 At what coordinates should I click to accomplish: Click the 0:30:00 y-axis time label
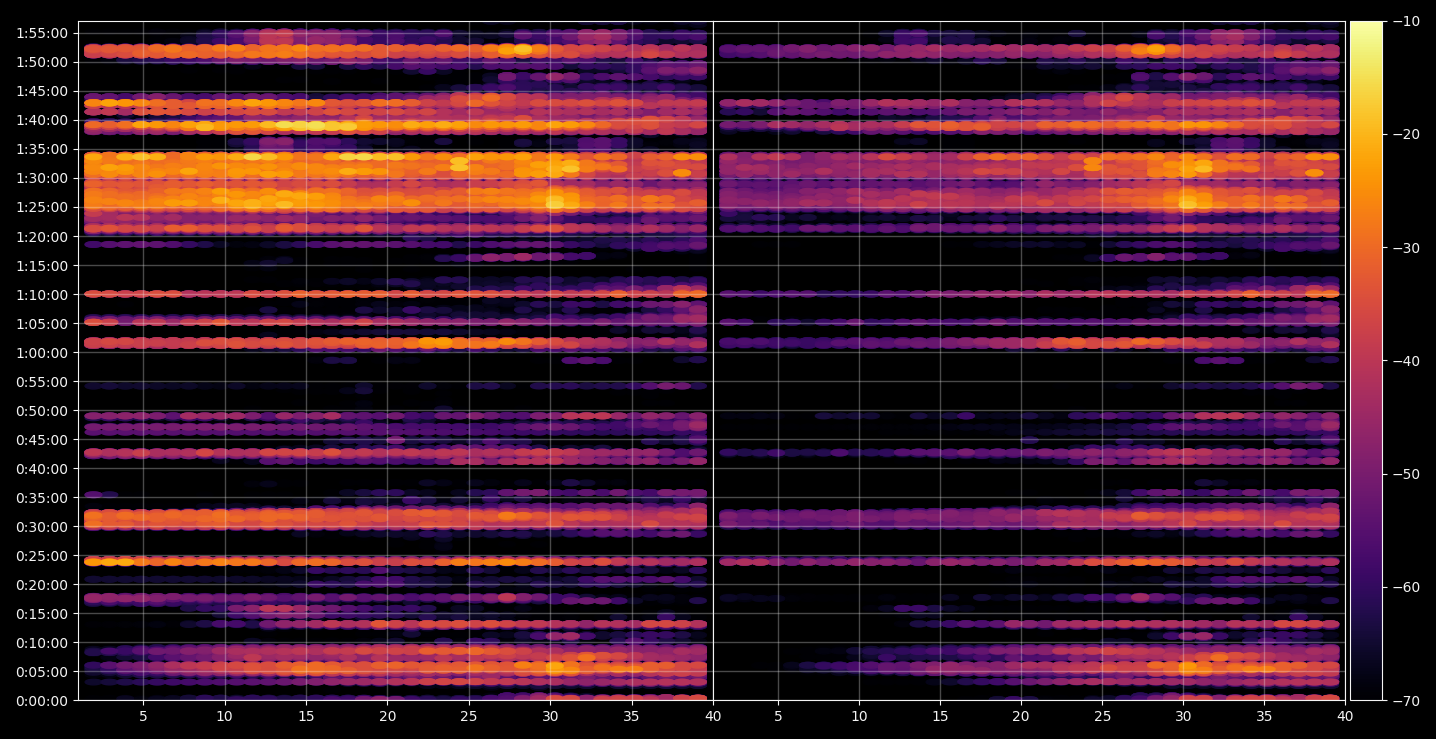point(42,527)
